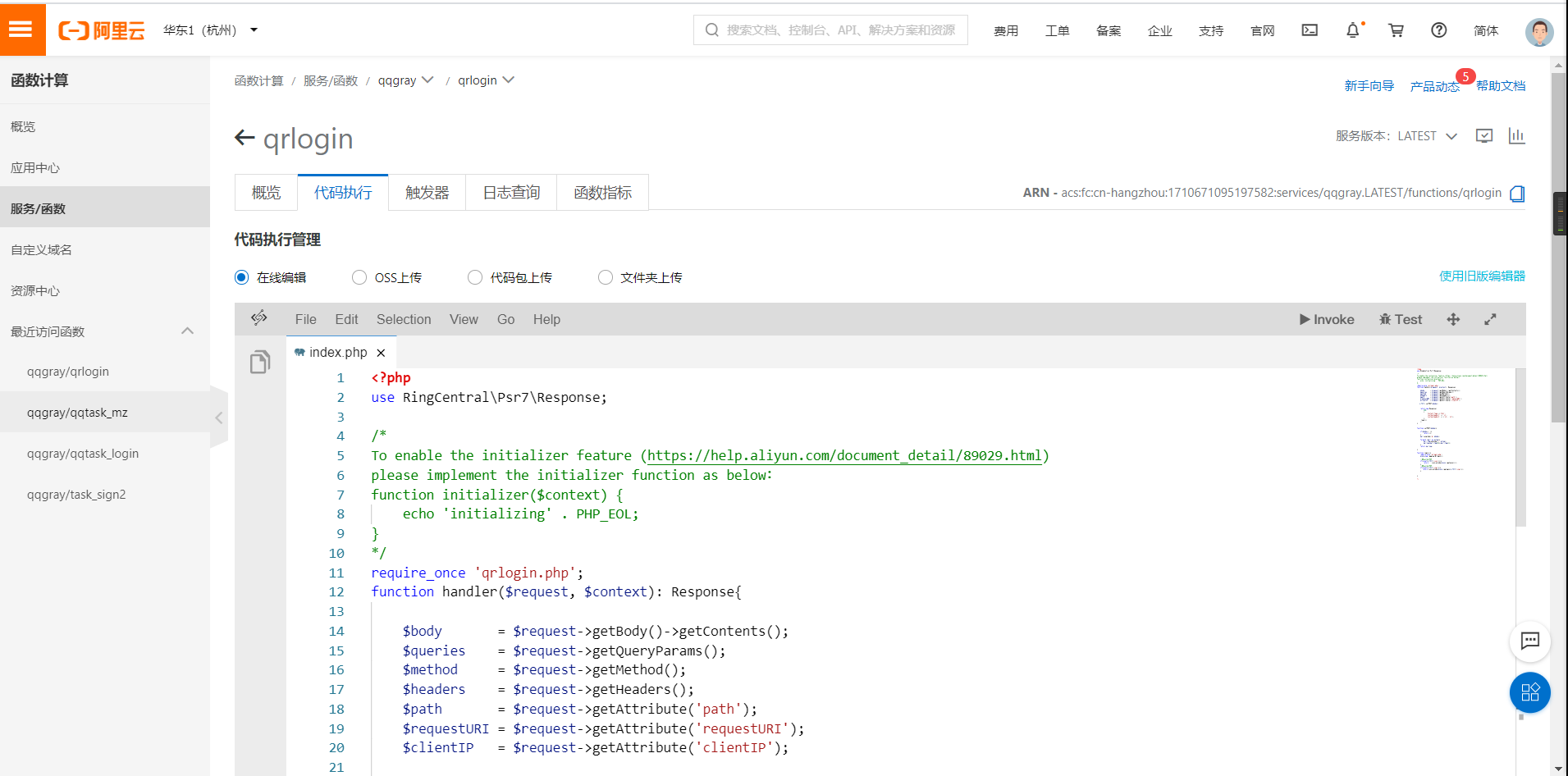Open the 简体 language selector
Viewport: 1568px width, 776px height.
tap(1486, 30)
